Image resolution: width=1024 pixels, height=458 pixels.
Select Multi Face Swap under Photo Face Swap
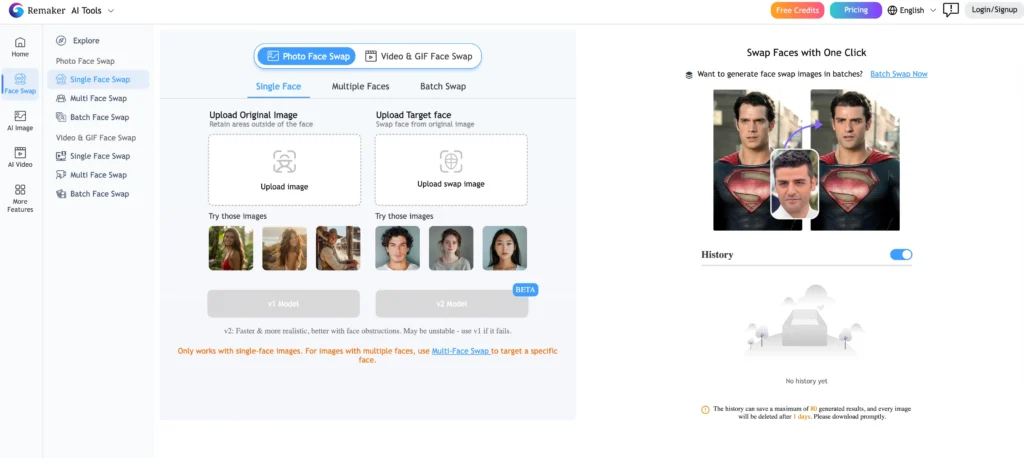[98, 98]
